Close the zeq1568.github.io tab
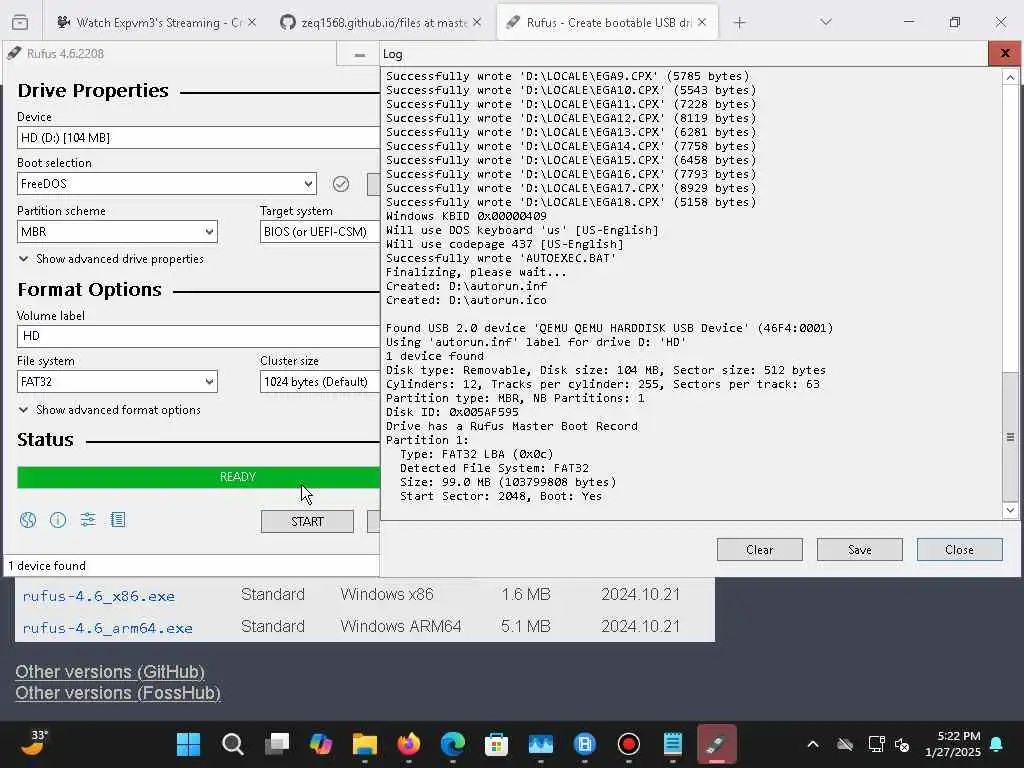This screenshot has height=768, width=1024. pyautogui.click(x=477, y=22)
